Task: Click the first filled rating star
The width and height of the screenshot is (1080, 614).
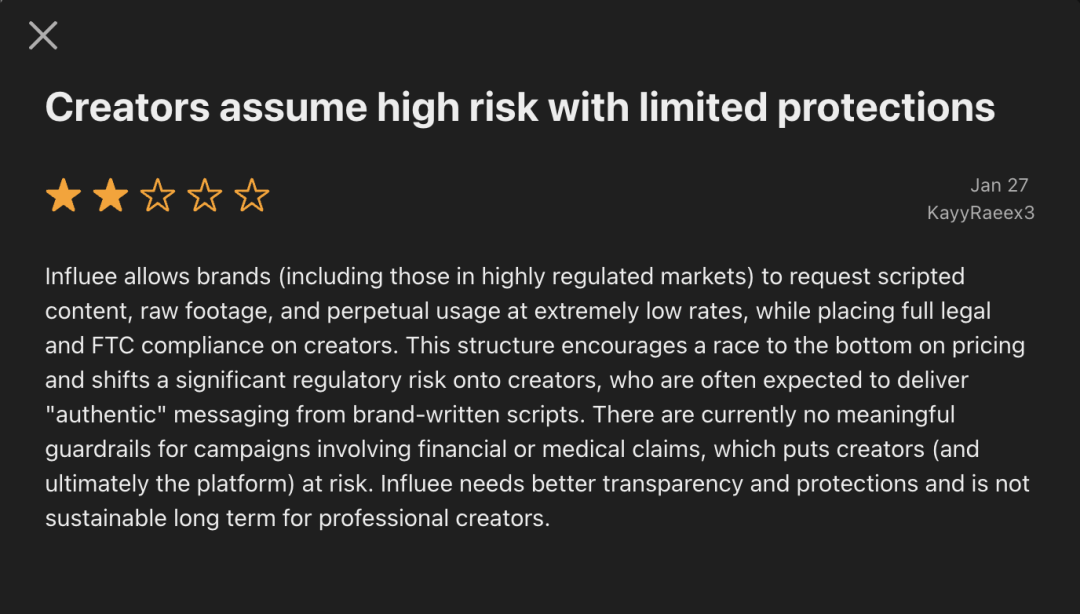Action: coord(63,196)
